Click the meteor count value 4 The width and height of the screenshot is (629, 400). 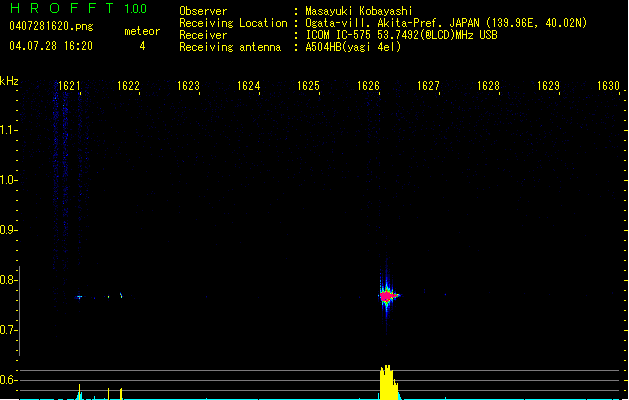[142, 46]
